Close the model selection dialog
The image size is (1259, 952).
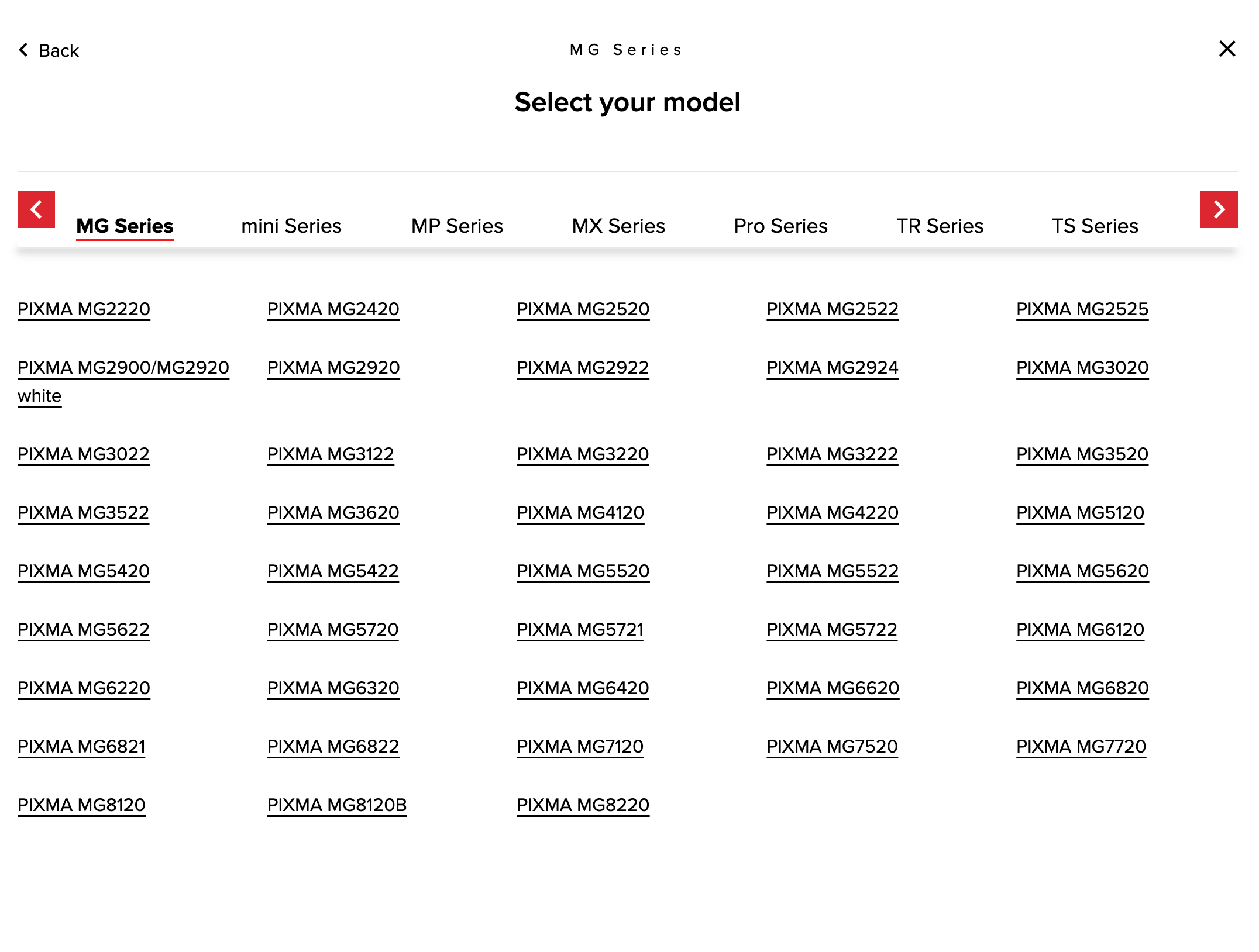(1227, 49)
